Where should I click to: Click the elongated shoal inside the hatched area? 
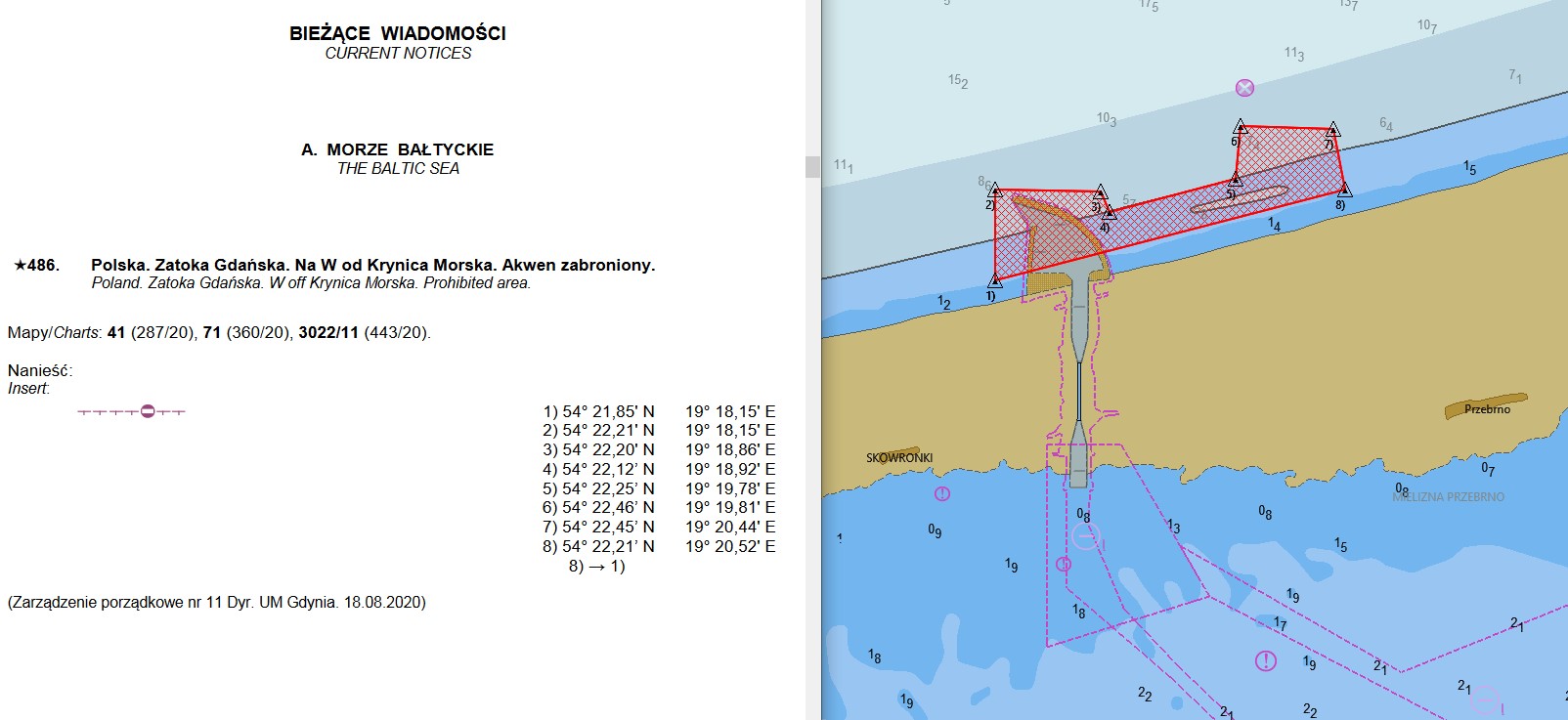(1239, 199)
